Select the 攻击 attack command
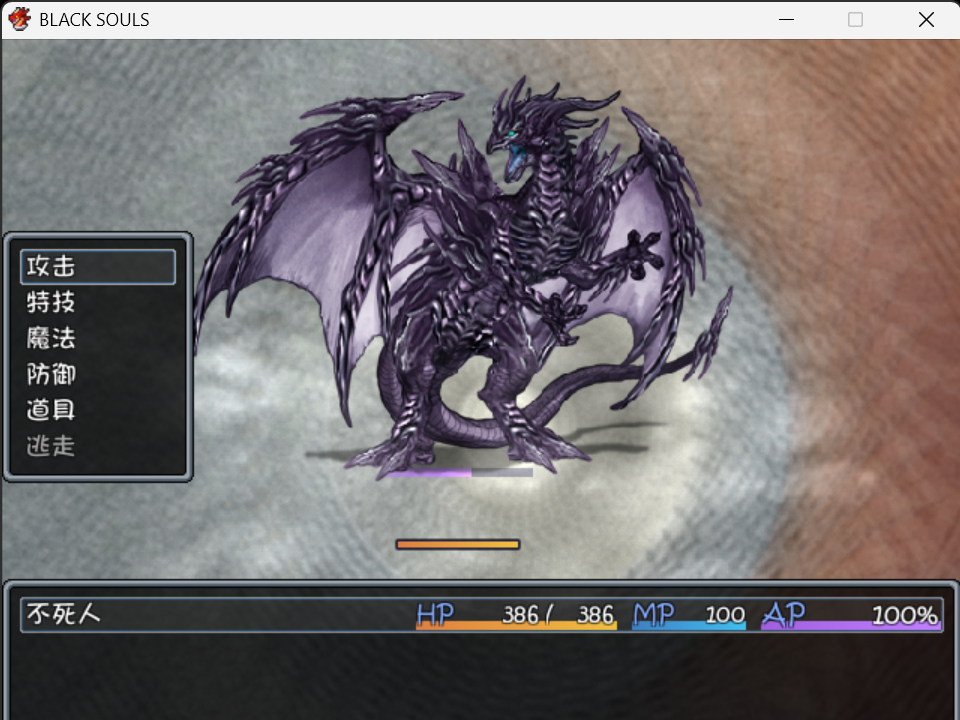The height and width of the screenshot is (720, 960). [x=98, y=266]
